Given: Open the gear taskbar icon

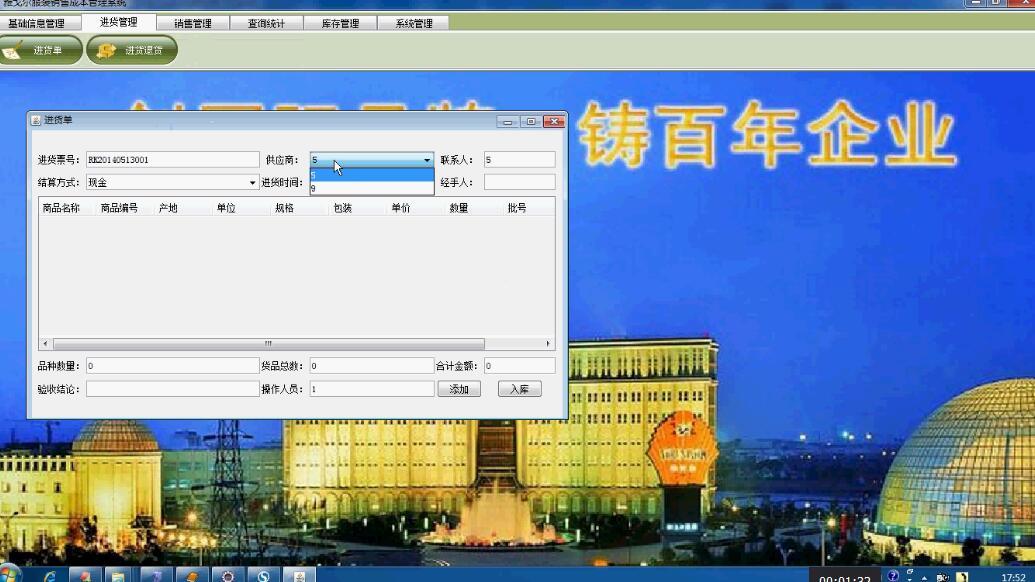Looking at the screenshot, I should coord(228,575).
